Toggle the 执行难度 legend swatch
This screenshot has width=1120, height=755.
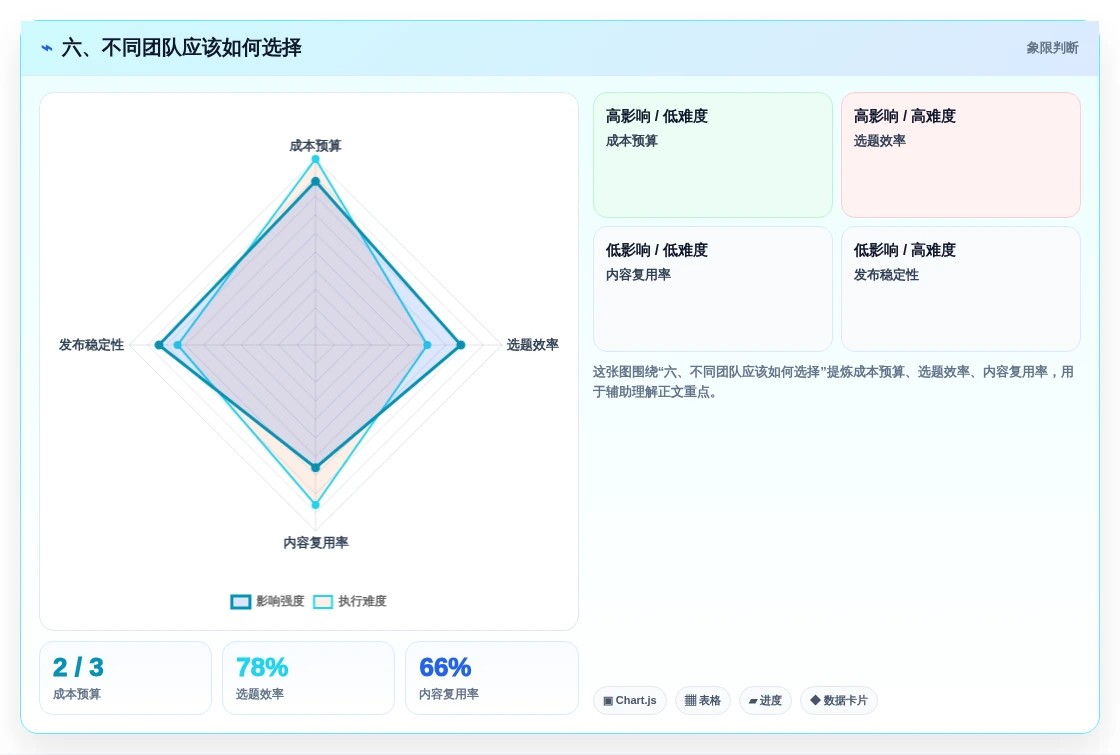[x=323, y=601]
